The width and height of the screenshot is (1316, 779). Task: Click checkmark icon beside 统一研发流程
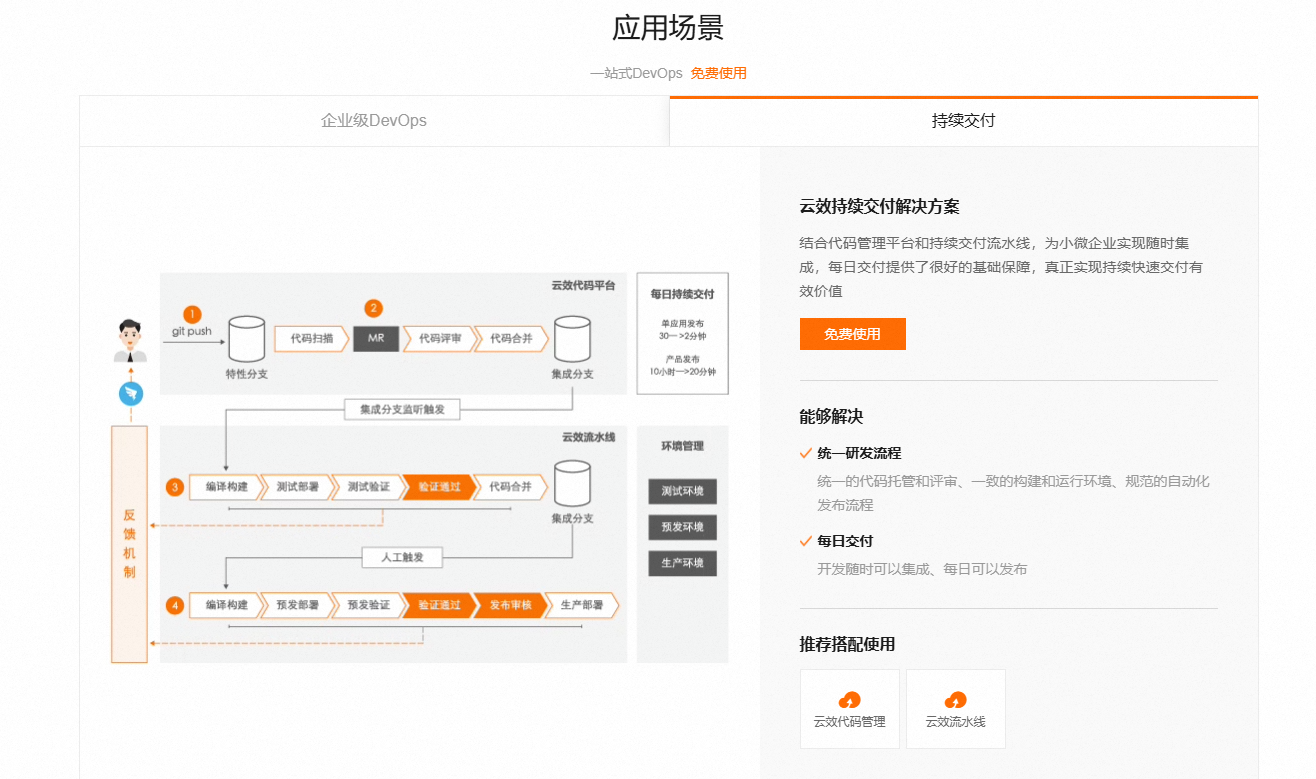[806, 453]
